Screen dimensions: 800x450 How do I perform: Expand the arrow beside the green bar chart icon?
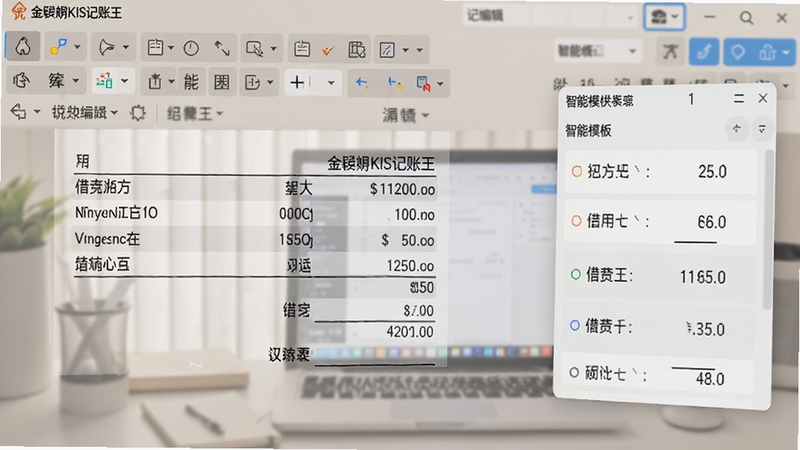[124, 81]
